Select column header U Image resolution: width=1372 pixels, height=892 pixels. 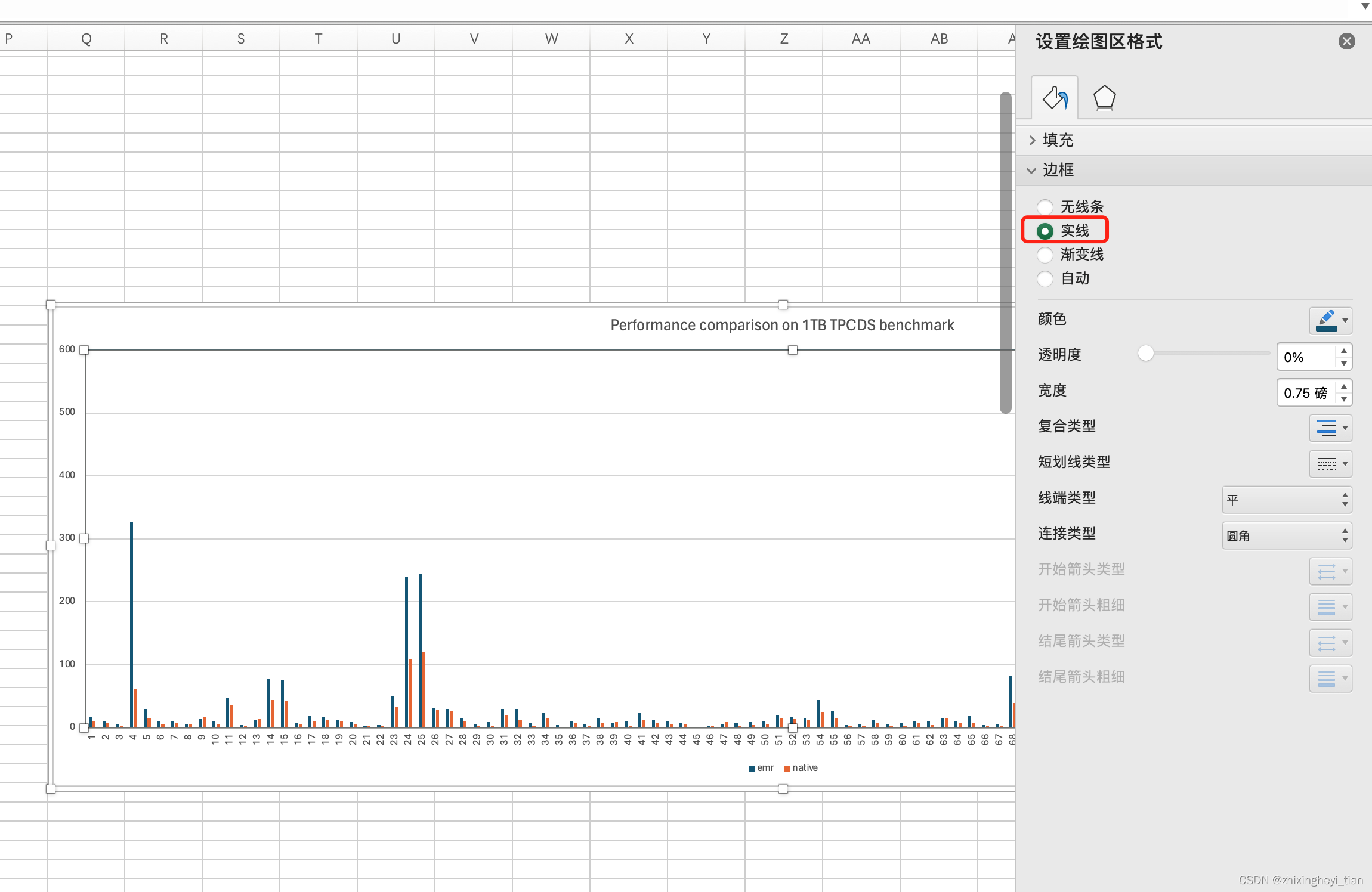[396, 39]
